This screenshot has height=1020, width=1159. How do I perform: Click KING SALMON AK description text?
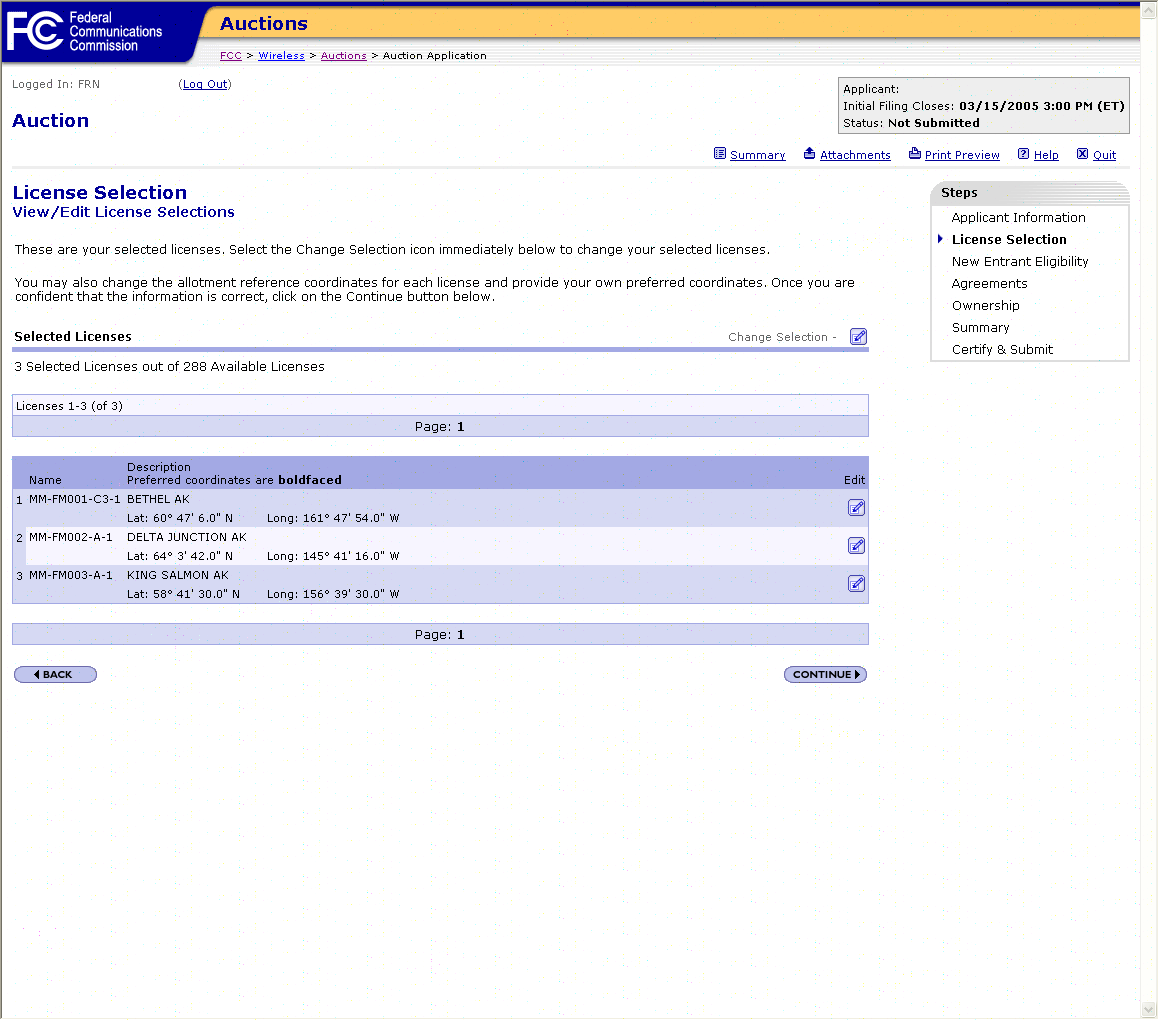(177, 576)
